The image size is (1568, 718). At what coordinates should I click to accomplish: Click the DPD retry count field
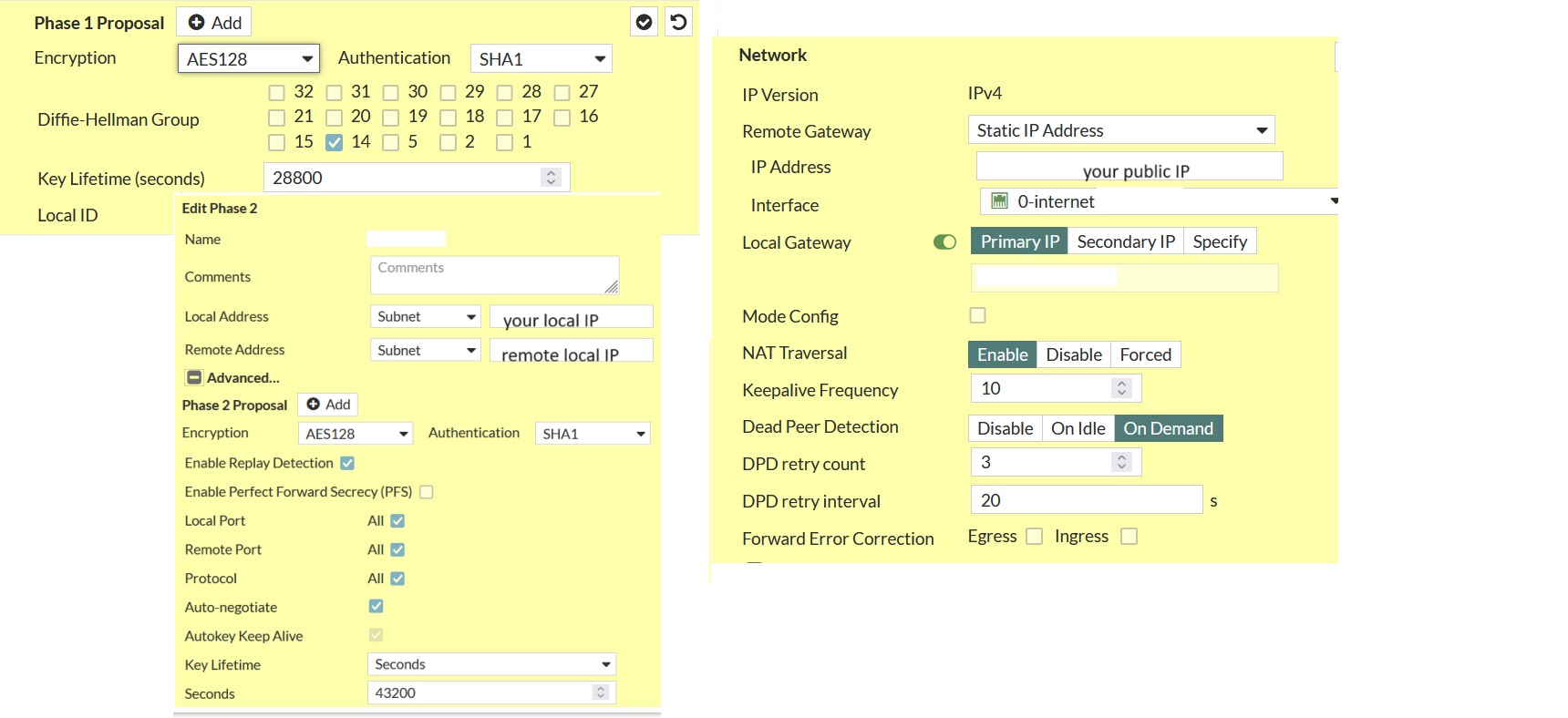point(1057,462)
